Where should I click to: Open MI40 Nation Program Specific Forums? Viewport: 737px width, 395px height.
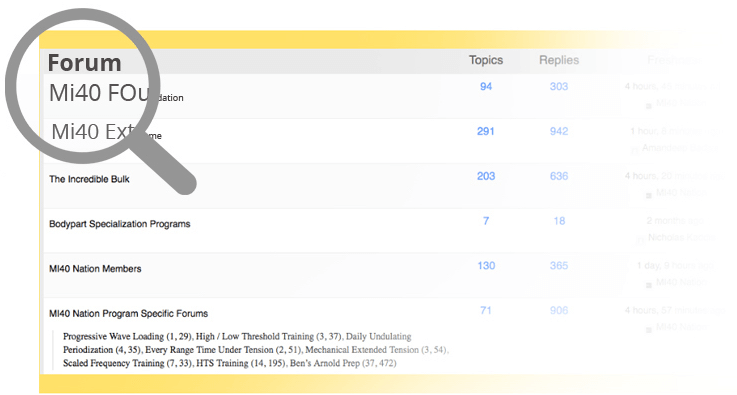(128, 313)
